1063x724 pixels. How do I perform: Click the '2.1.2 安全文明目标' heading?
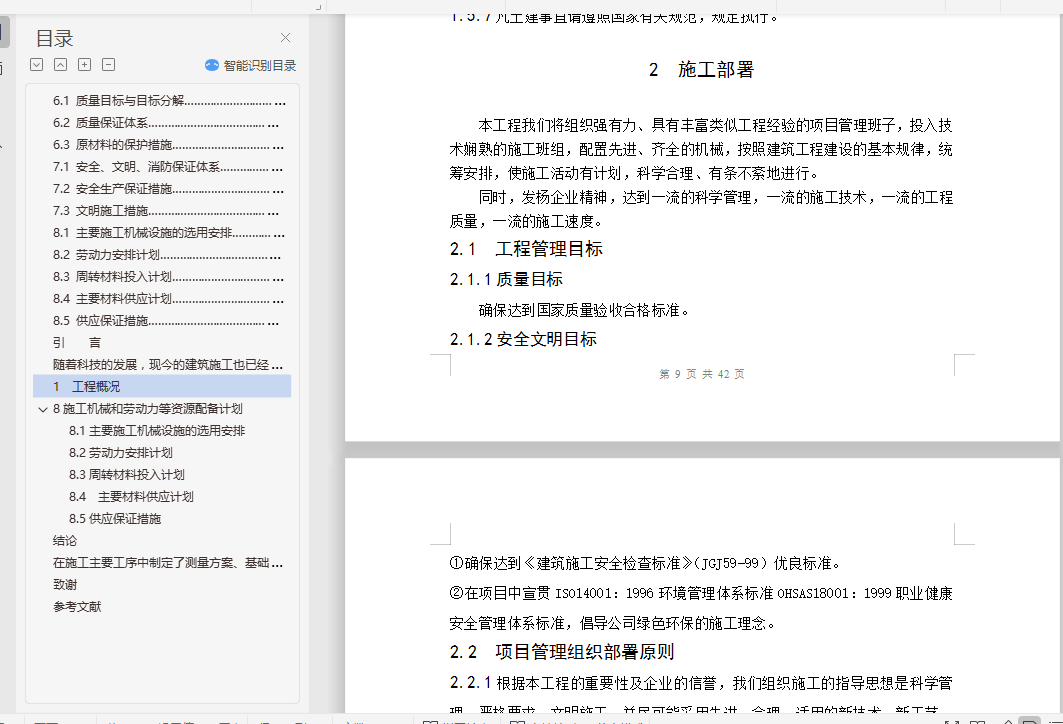pos(523,339)
